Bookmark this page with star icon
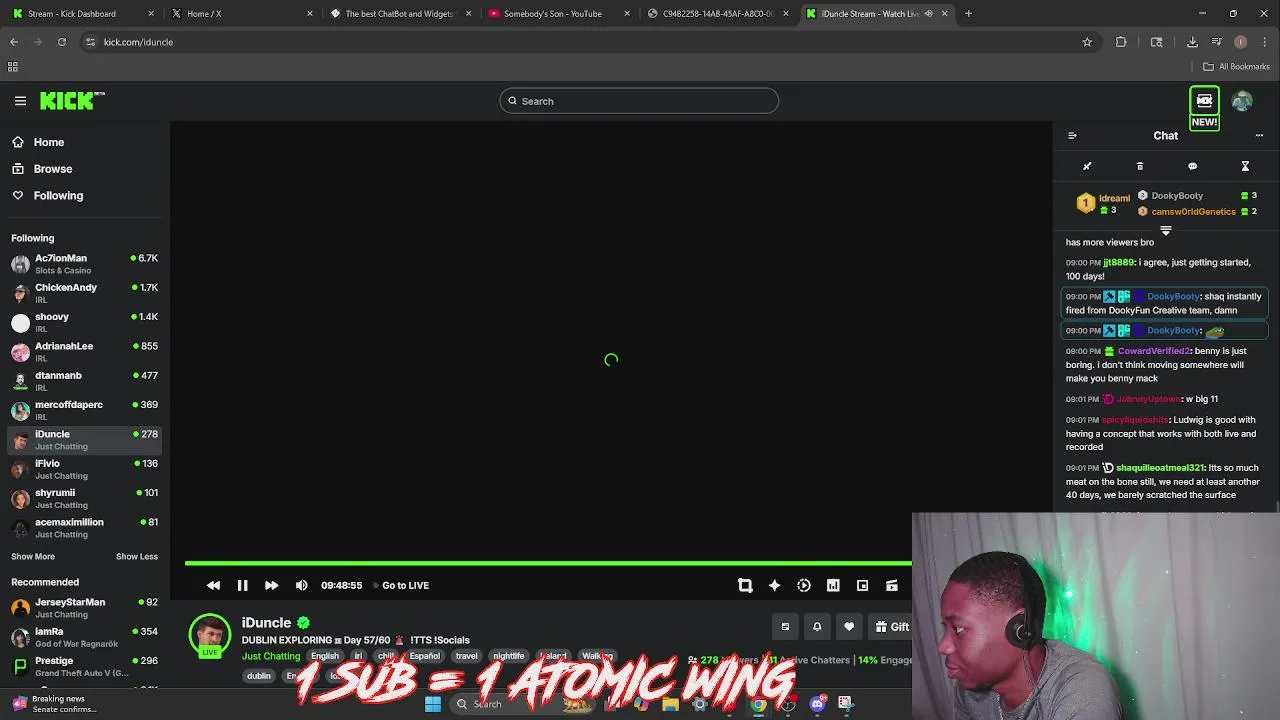Image resolution: width=1280 pixels, height=720 pixels. 1087,42
